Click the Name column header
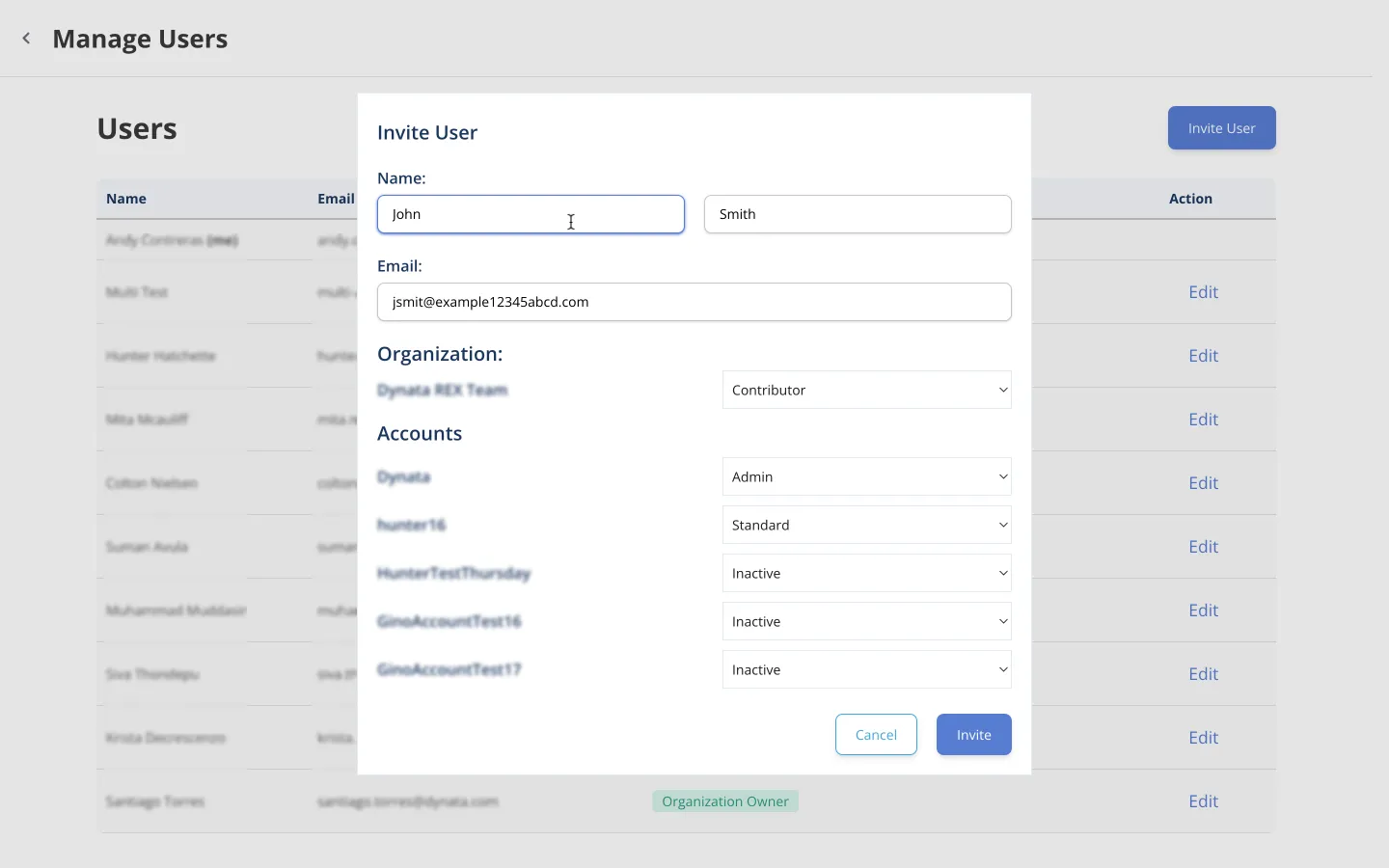Image resolution: width=1389 pixels, height=868 pixels. pos(126,199)
